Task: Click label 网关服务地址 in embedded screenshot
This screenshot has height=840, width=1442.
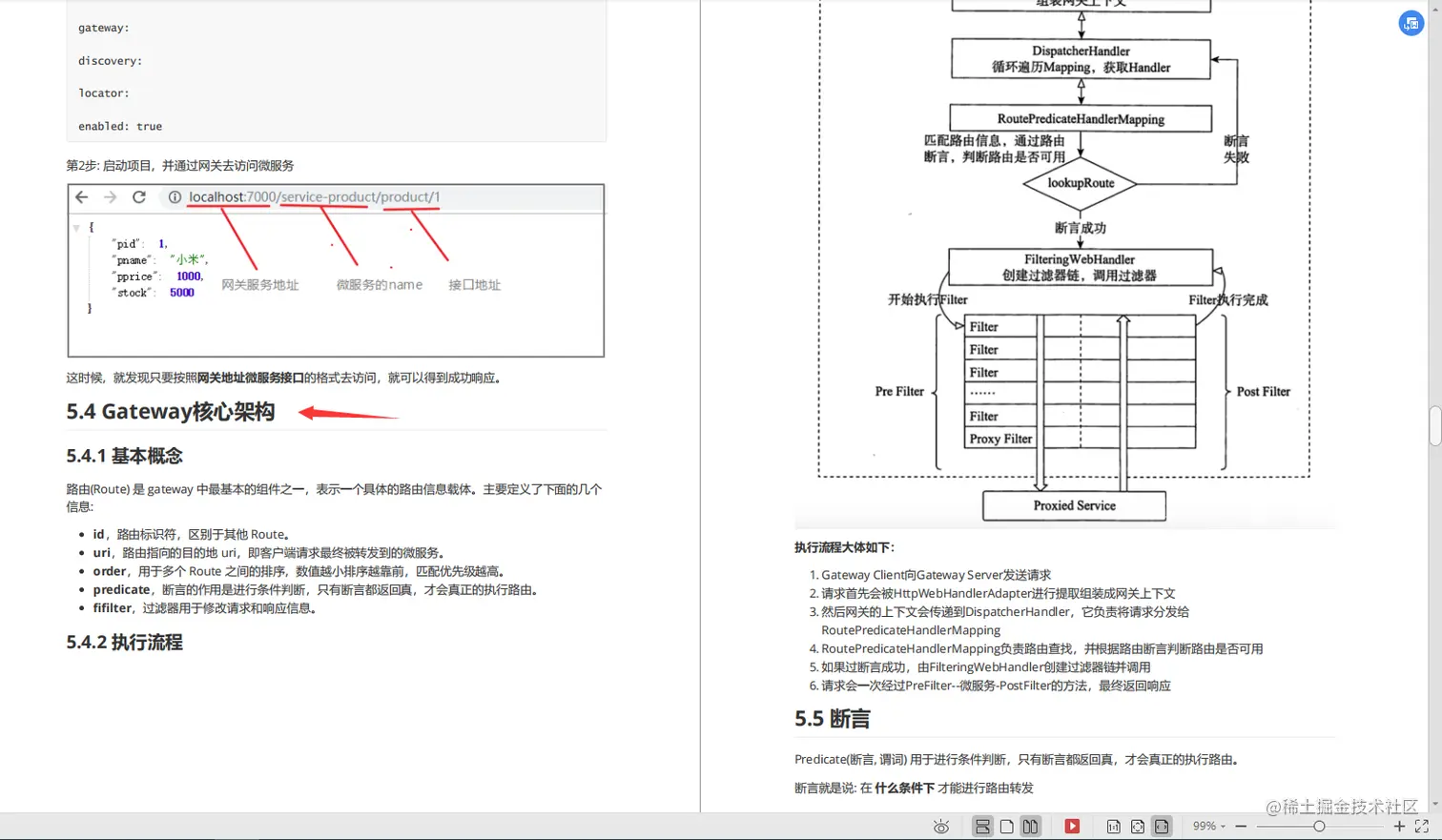Action: (x=260, y=285)
